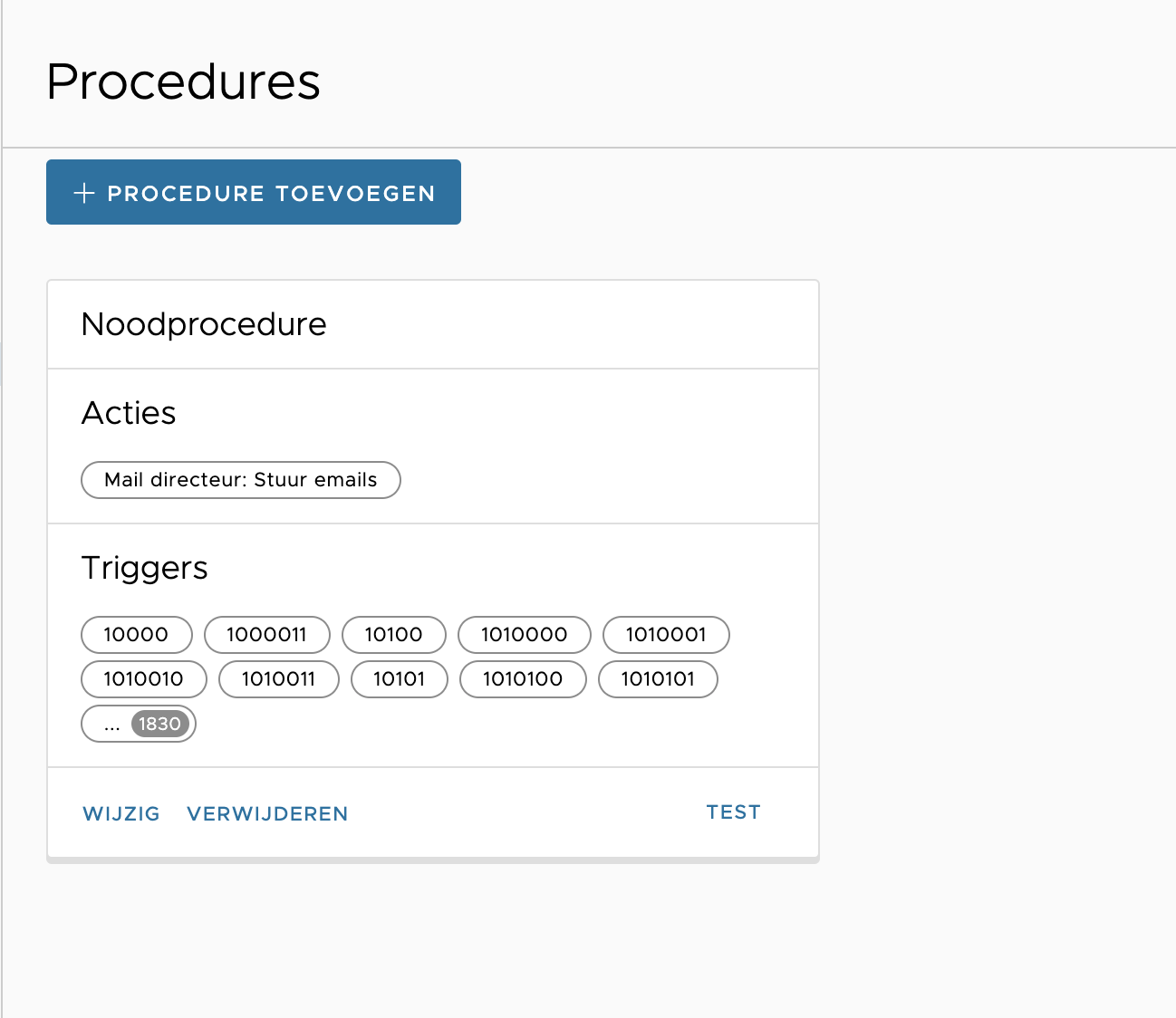Select trigger chip 1000011
The height and width of the screenshot is (1018, 1176).
pyautogui.click(x=266, y=635)
